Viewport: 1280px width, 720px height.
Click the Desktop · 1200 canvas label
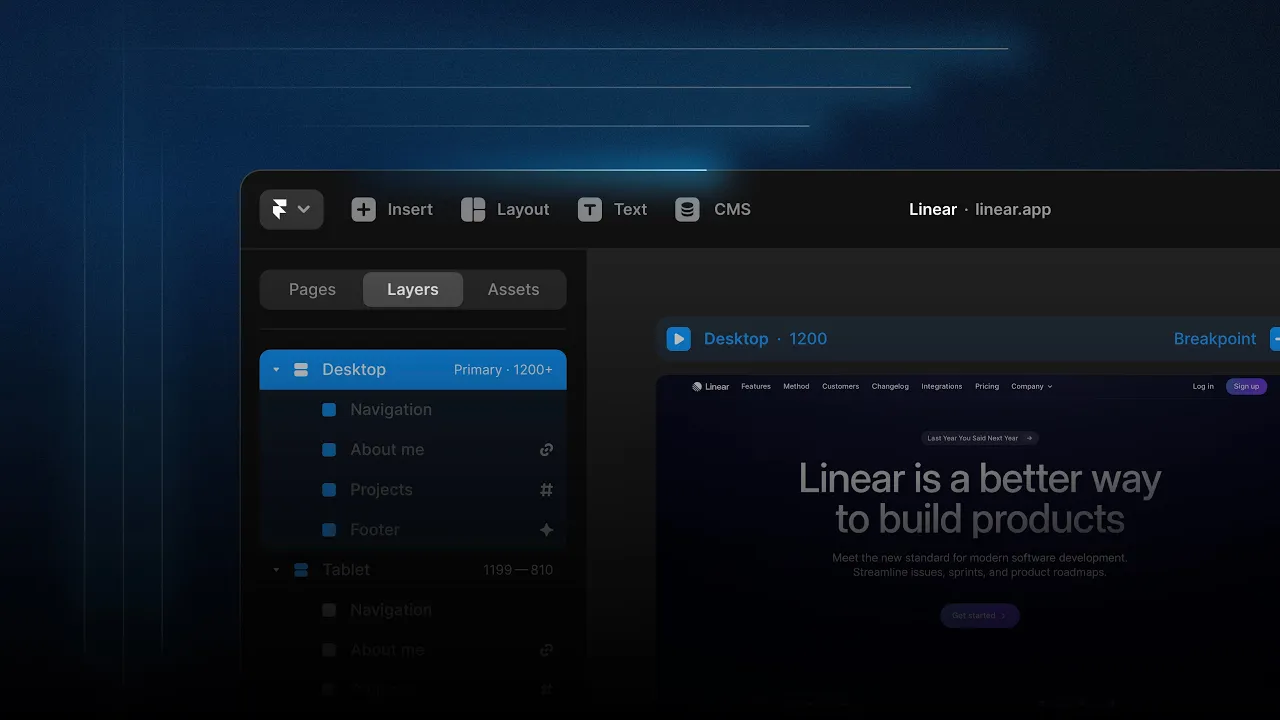coord(765,339)
